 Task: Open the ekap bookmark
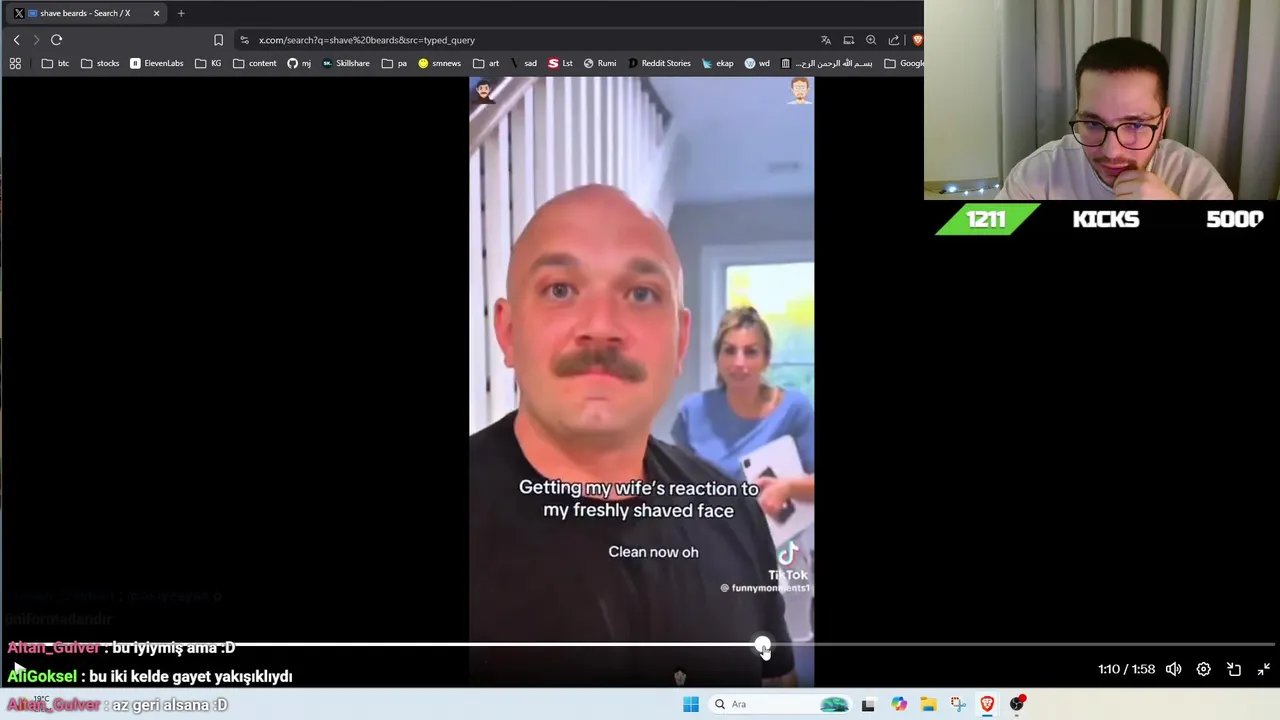tap(718, 63)
